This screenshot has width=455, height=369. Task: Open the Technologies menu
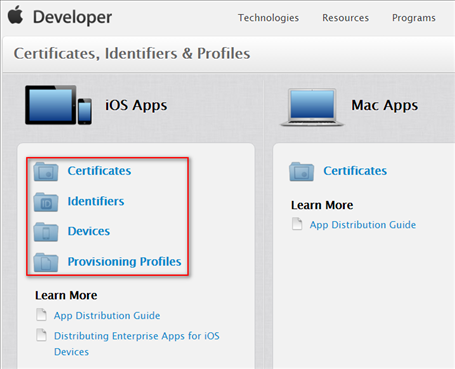(x=268, y=18)
